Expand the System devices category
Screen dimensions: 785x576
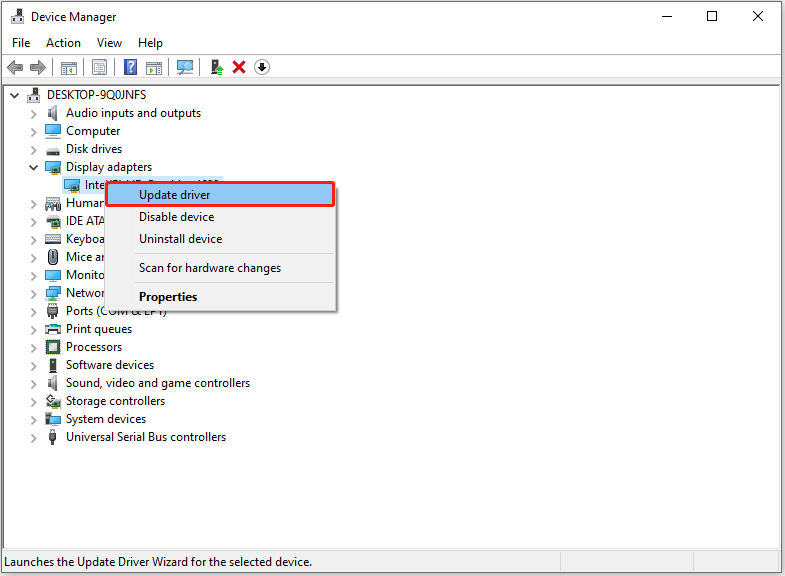coord(34,419)
